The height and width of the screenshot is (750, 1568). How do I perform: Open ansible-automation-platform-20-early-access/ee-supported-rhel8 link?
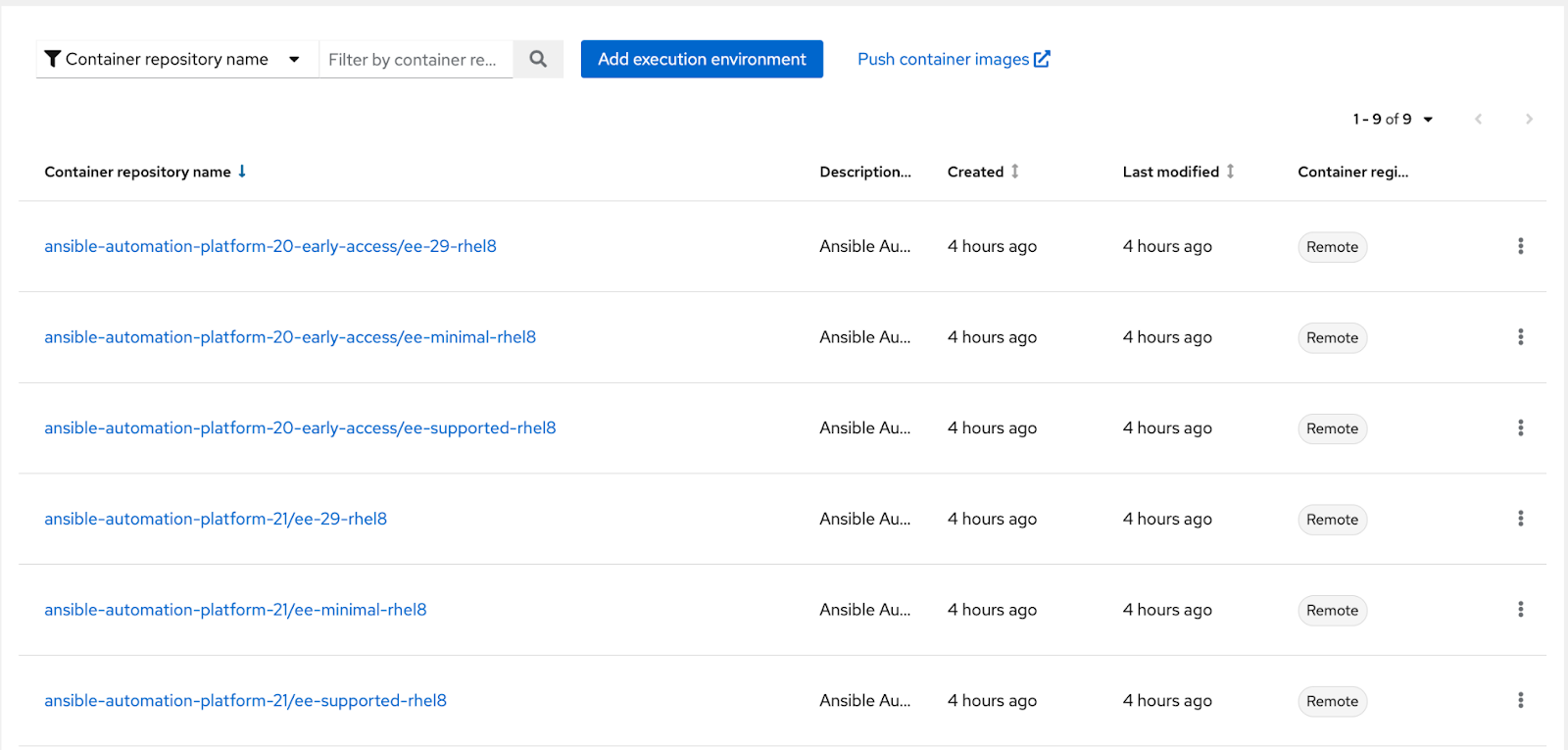300,428
